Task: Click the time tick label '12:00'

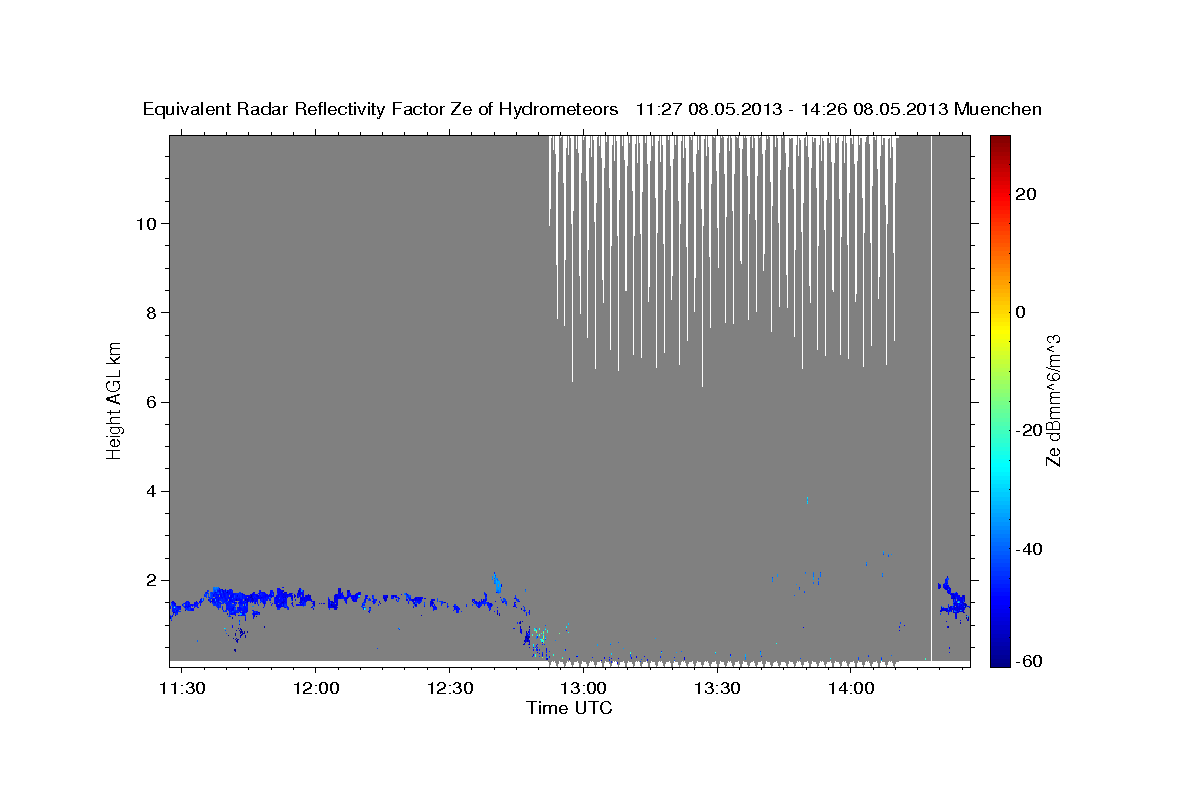Action: (x=316, y=688)
